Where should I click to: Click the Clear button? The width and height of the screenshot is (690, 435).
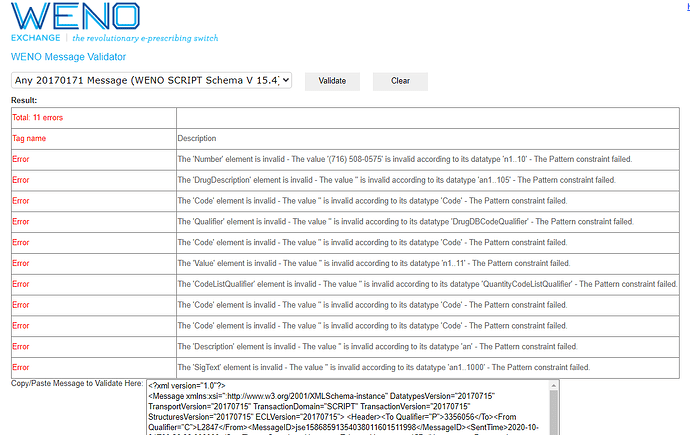coord(400,81)
